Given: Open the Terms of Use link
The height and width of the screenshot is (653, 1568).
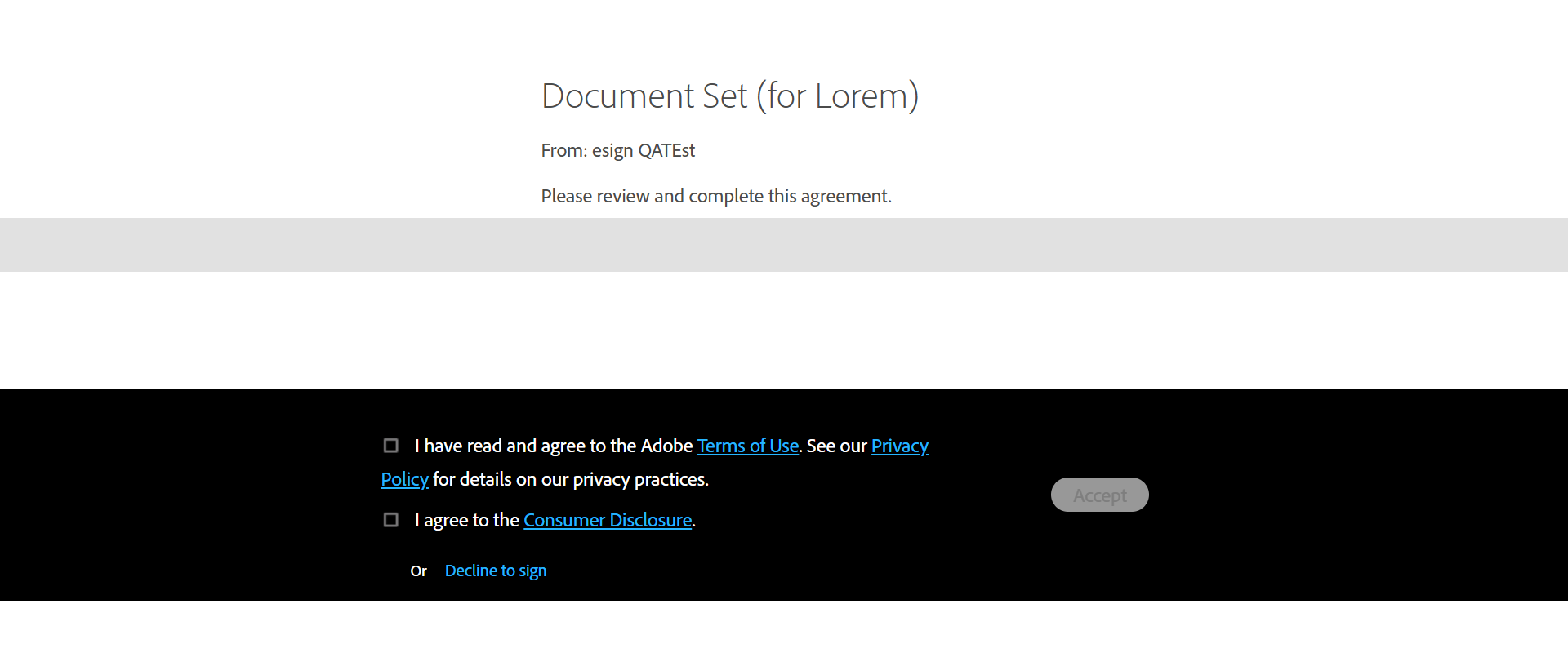Looking at the screenshot, I should tap(747, 446).
